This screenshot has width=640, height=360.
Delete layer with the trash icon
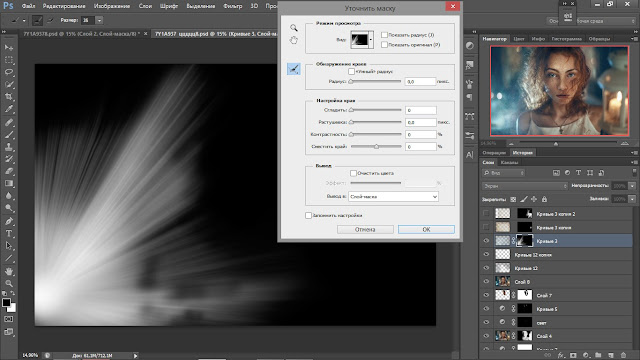tap(623, 356)
